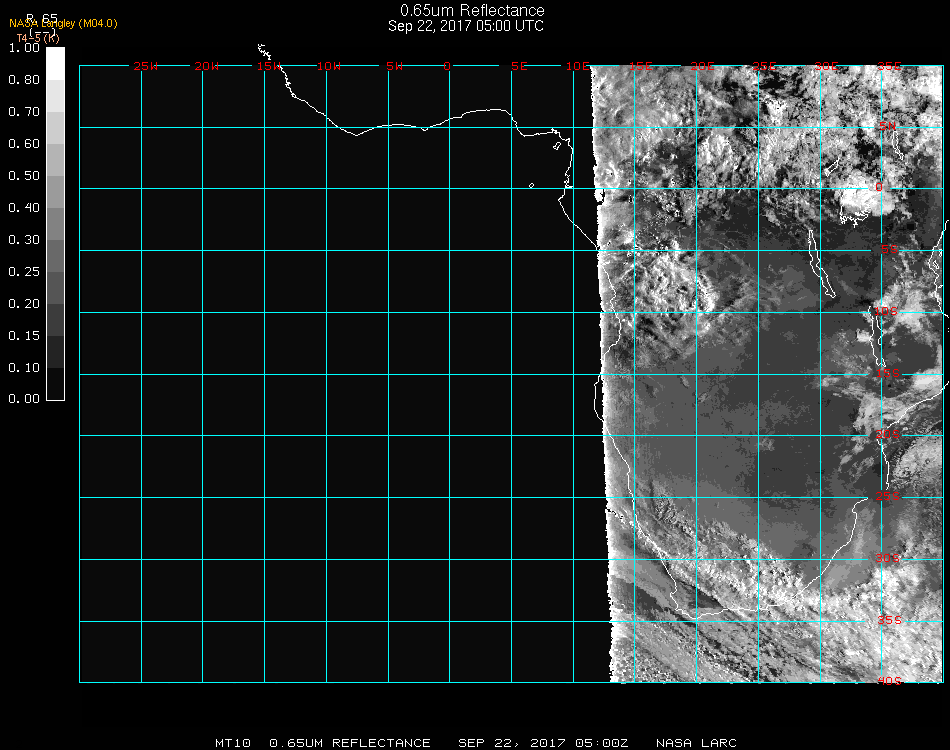Click the 0.25 value on the reflectance scale

click(24, 272)
